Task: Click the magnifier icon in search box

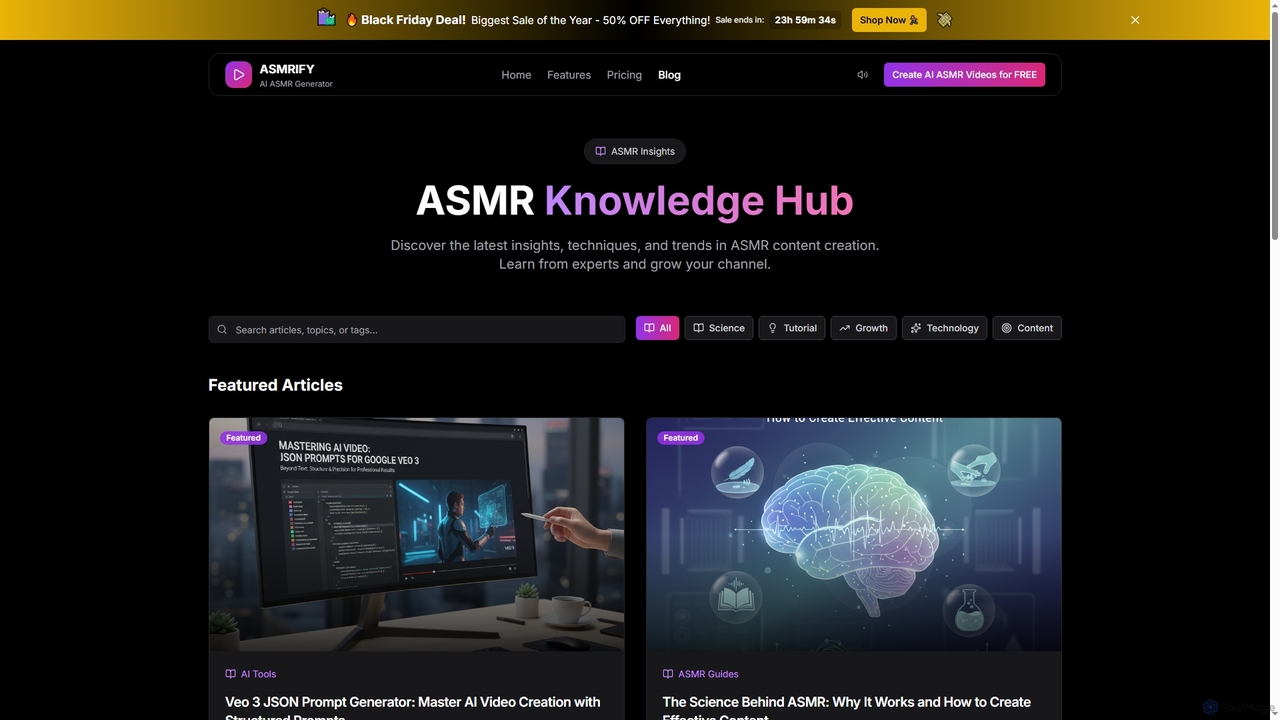Action: 222,329
